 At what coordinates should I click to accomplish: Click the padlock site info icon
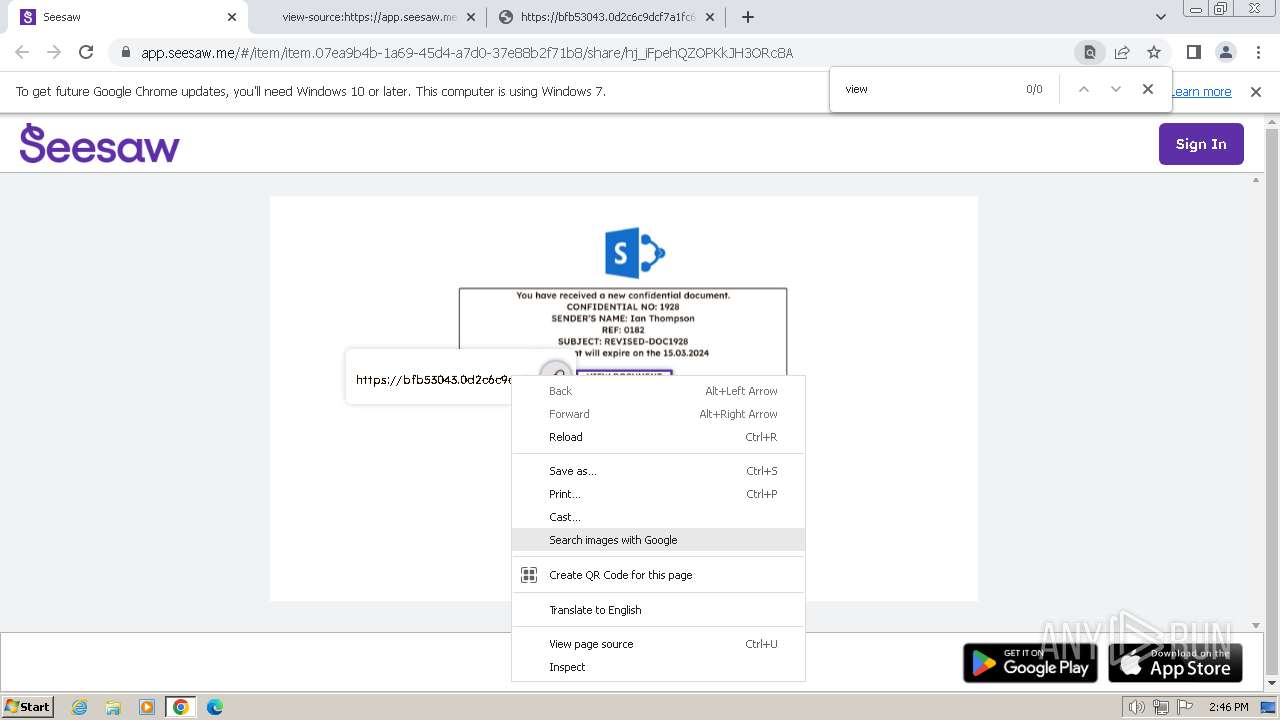pyautogui.click(x=125, y=53)
